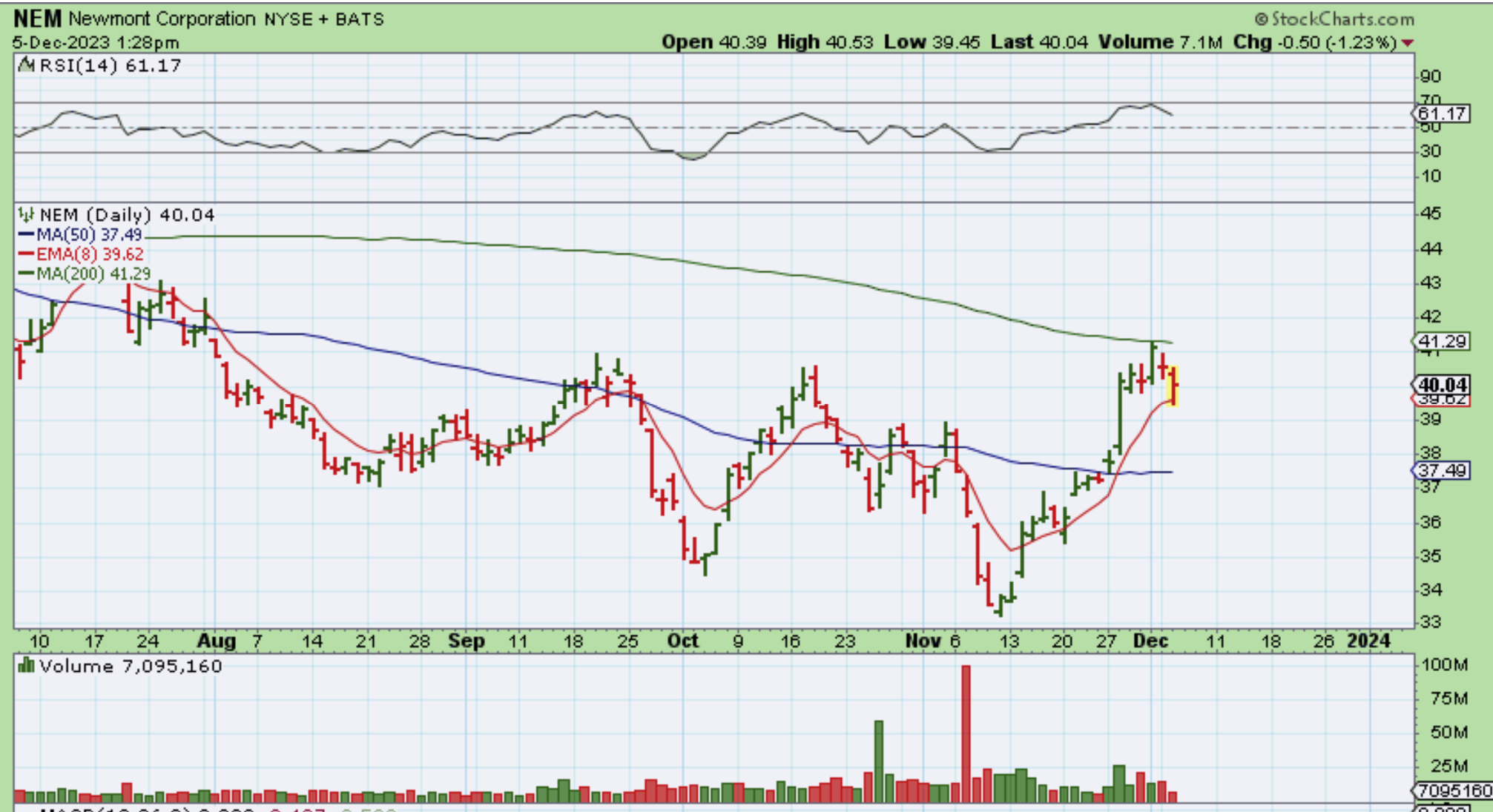
Task: Click the green MA(200) legend line marker
Action: (x=26, y=274)
